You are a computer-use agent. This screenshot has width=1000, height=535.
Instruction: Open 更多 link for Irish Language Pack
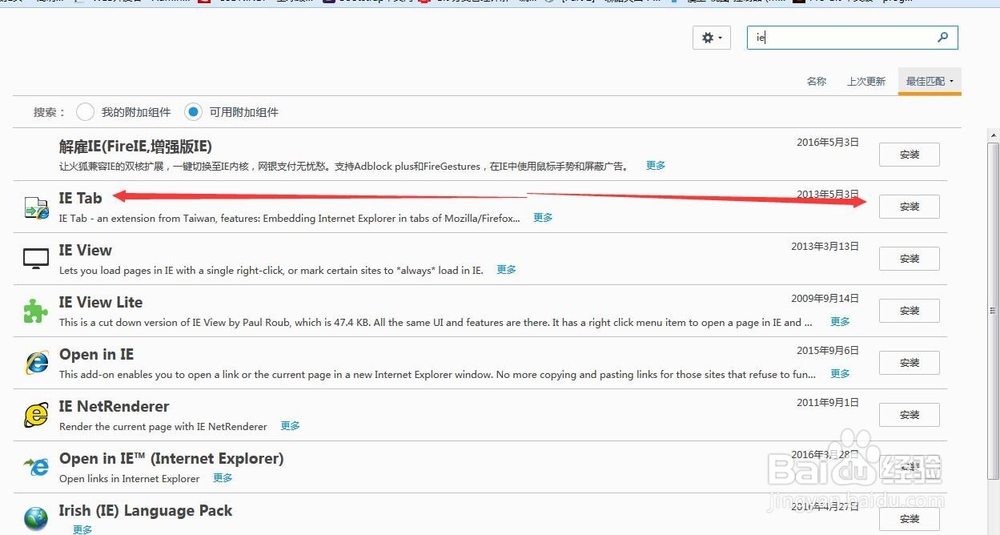[82, 529]
